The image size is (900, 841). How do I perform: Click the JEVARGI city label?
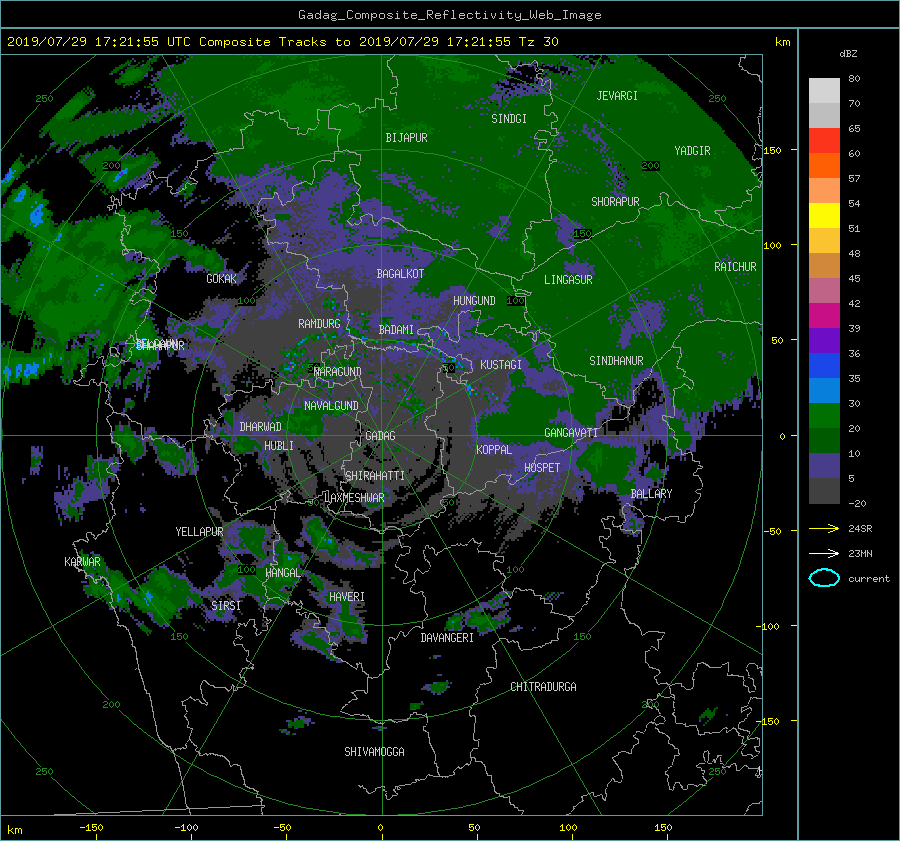pos(617,96)
